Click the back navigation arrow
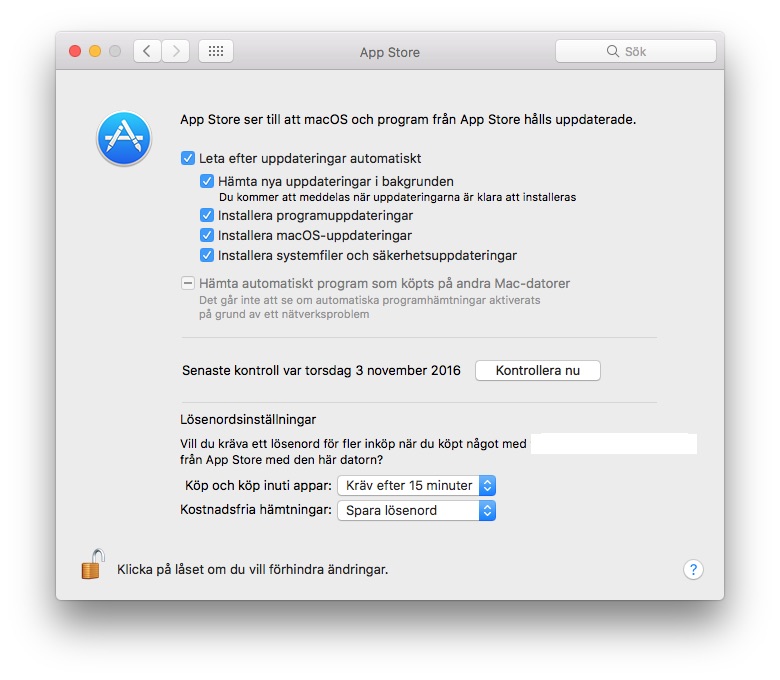The image size is (780, 680). point(147,51)
